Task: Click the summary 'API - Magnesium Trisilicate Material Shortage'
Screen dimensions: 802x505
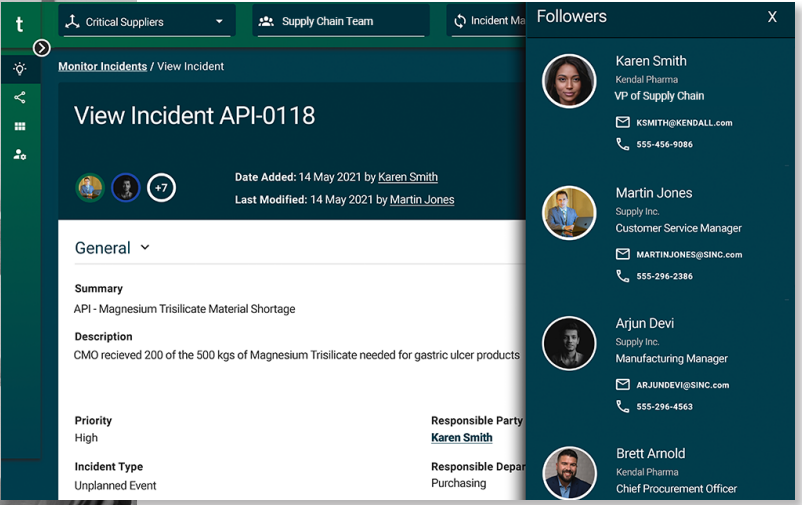Action: coord(185,309)
